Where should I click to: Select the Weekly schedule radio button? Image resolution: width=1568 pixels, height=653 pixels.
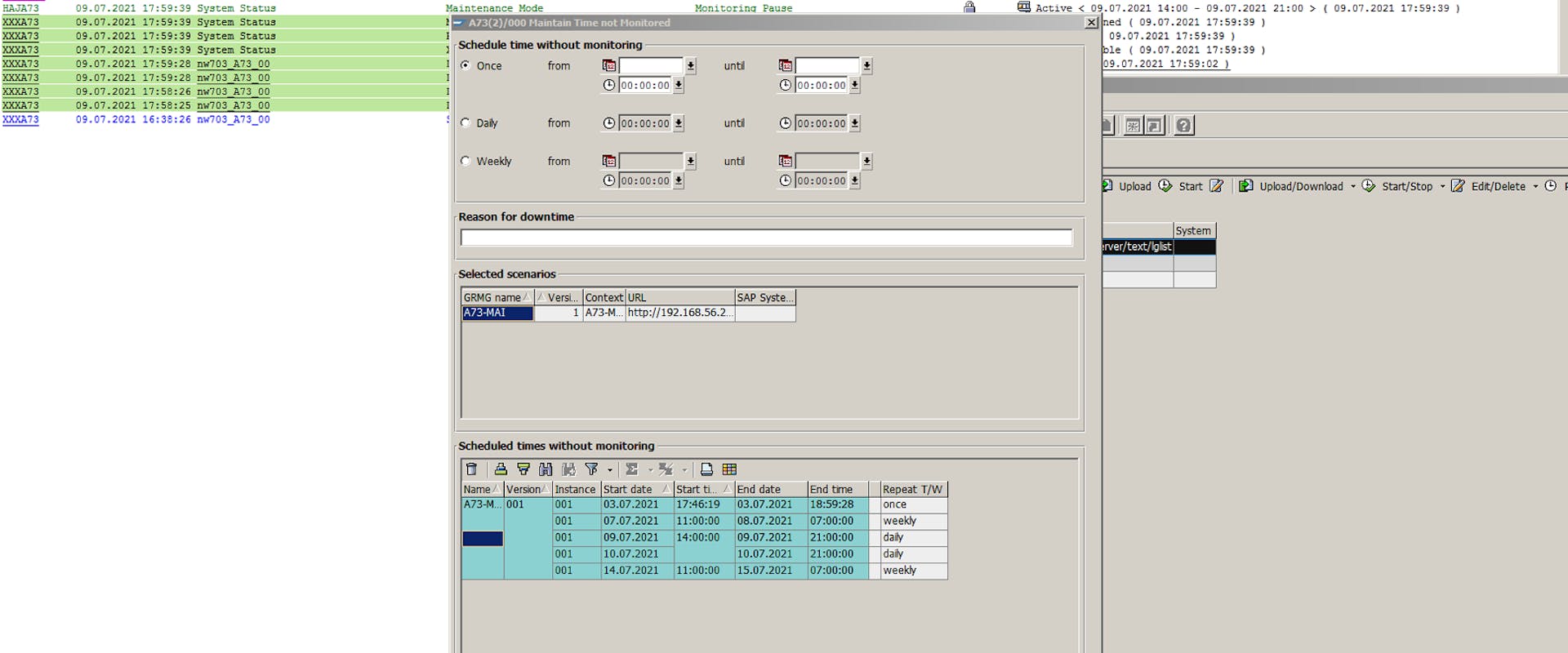click(x=465, y=162)
